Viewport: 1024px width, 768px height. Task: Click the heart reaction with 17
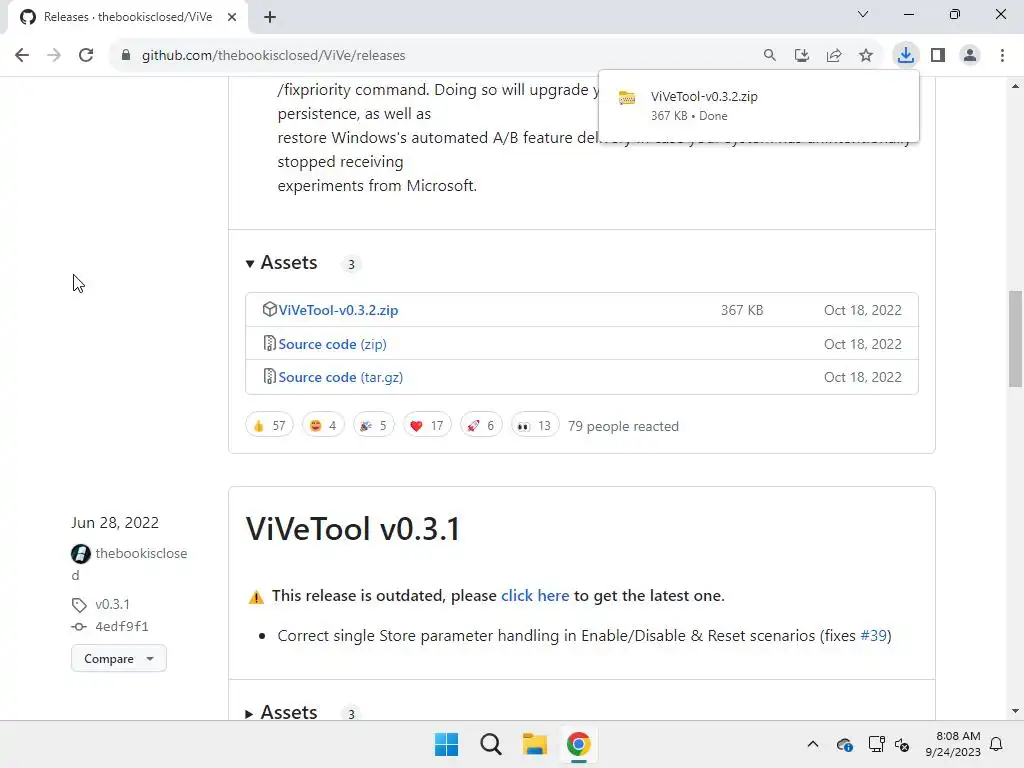coord(427,426)
